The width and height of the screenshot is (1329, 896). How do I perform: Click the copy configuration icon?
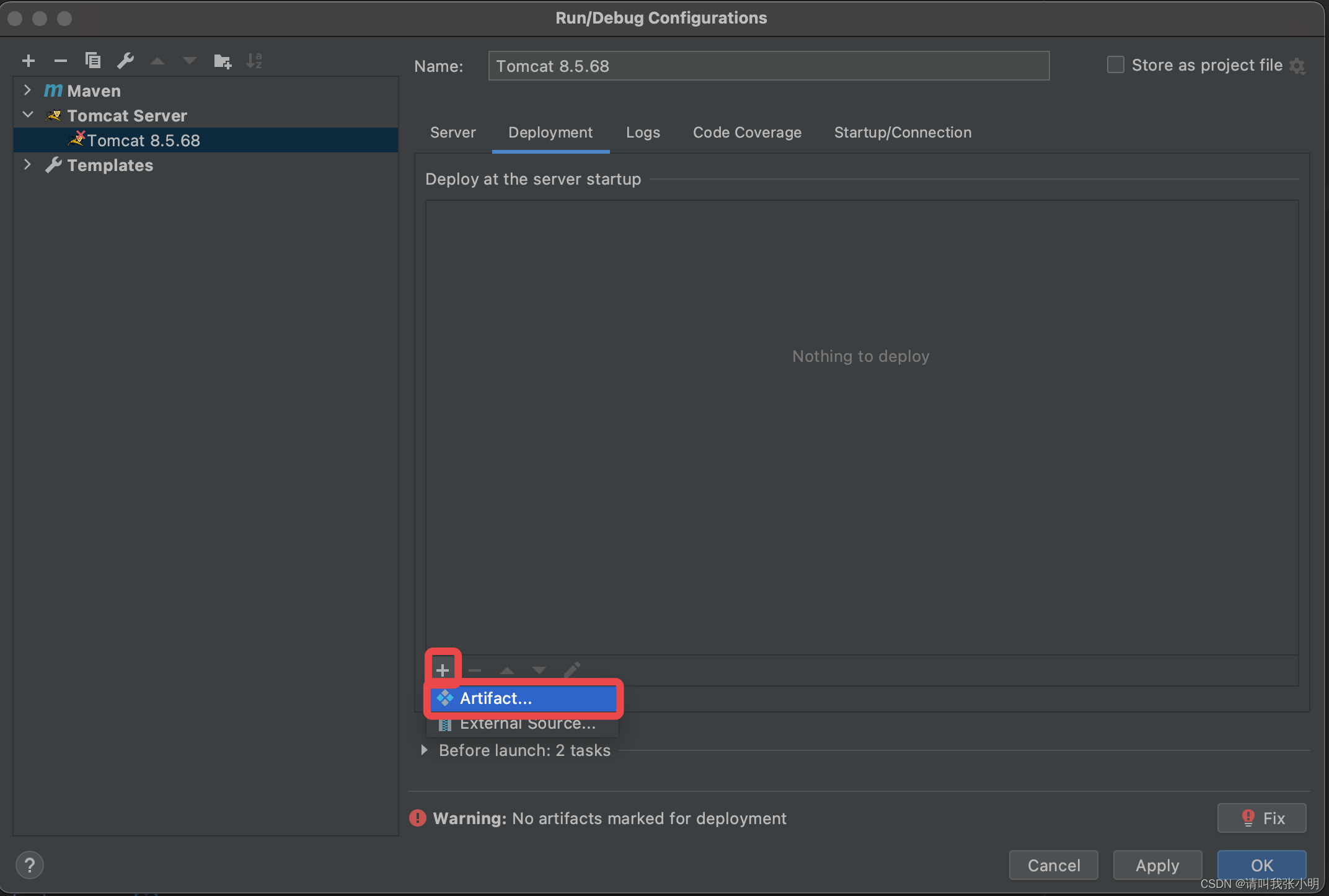(x=93, y=61)
